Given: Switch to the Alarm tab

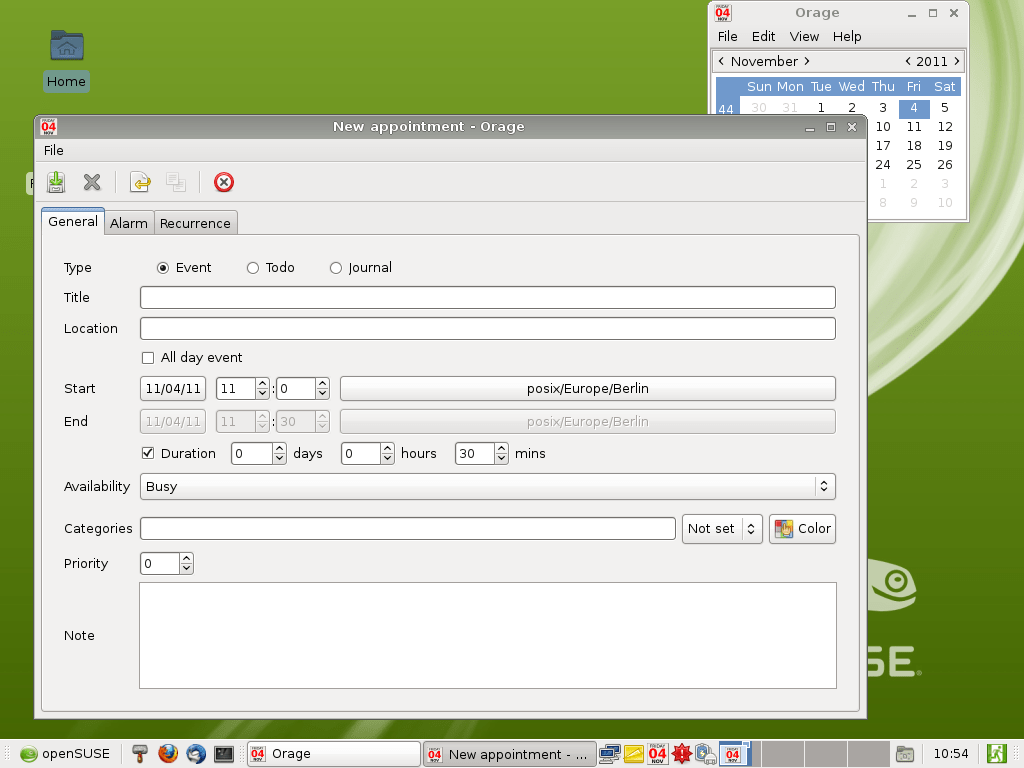Looking at the screenshot, I should [128, 222].
